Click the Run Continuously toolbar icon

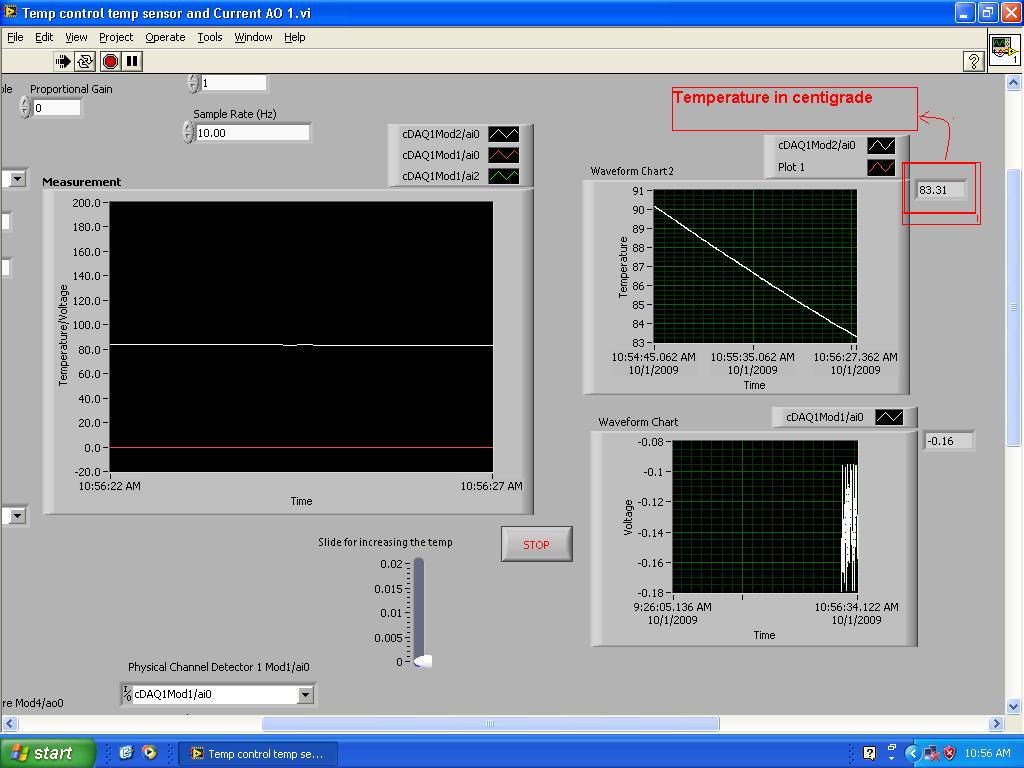tap(85, 61)
